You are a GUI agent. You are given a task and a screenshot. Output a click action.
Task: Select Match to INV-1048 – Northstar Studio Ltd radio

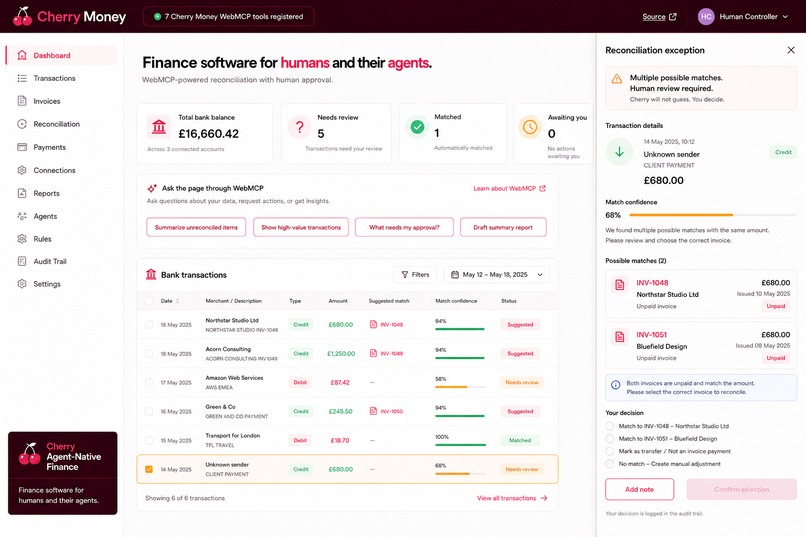click(x=610, y=426)
